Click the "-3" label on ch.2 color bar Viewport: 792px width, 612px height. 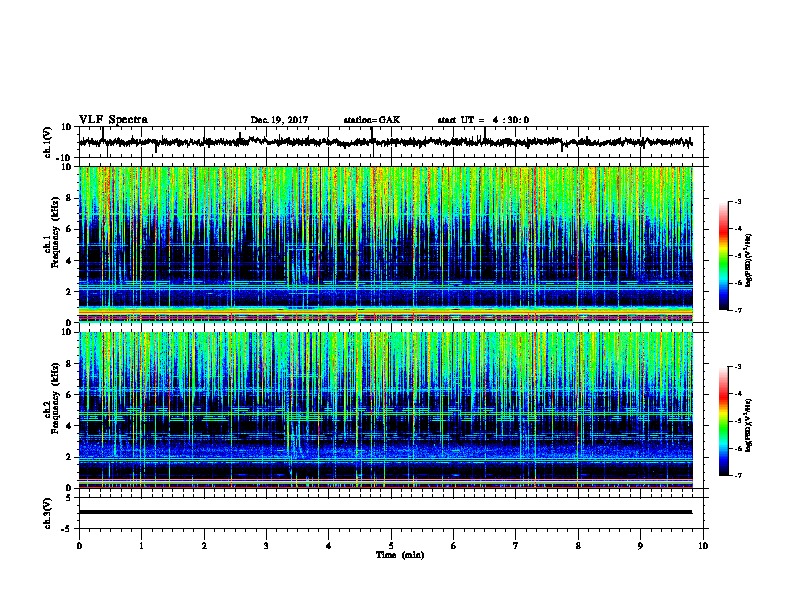point(737,367)
